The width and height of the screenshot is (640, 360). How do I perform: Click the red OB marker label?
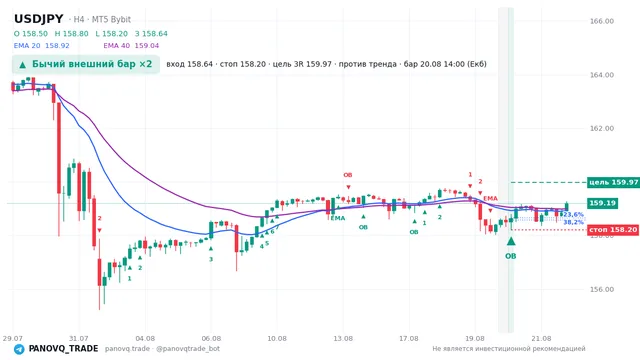click(347, 175)
